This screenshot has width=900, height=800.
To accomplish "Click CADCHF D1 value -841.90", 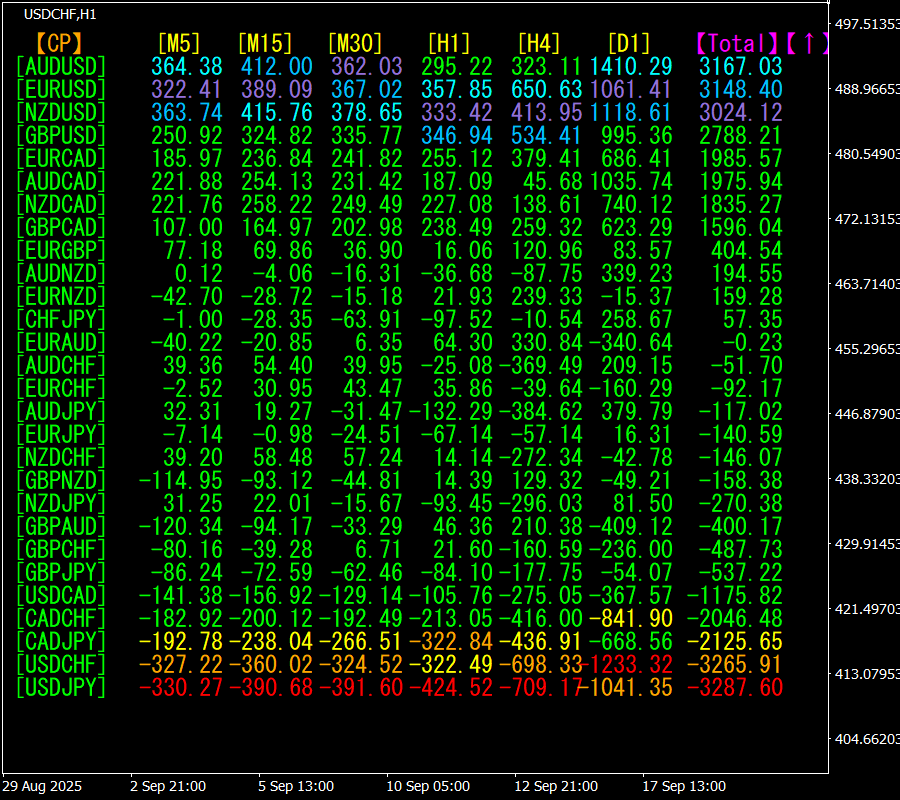I will click(631, 618).
